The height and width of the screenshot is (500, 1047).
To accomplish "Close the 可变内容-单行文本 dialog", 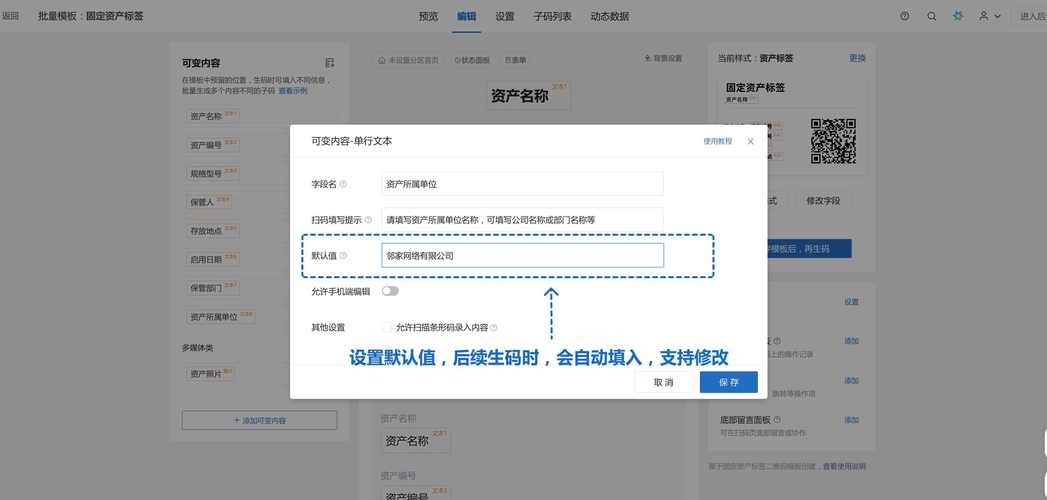I will [x=751, y=142].
